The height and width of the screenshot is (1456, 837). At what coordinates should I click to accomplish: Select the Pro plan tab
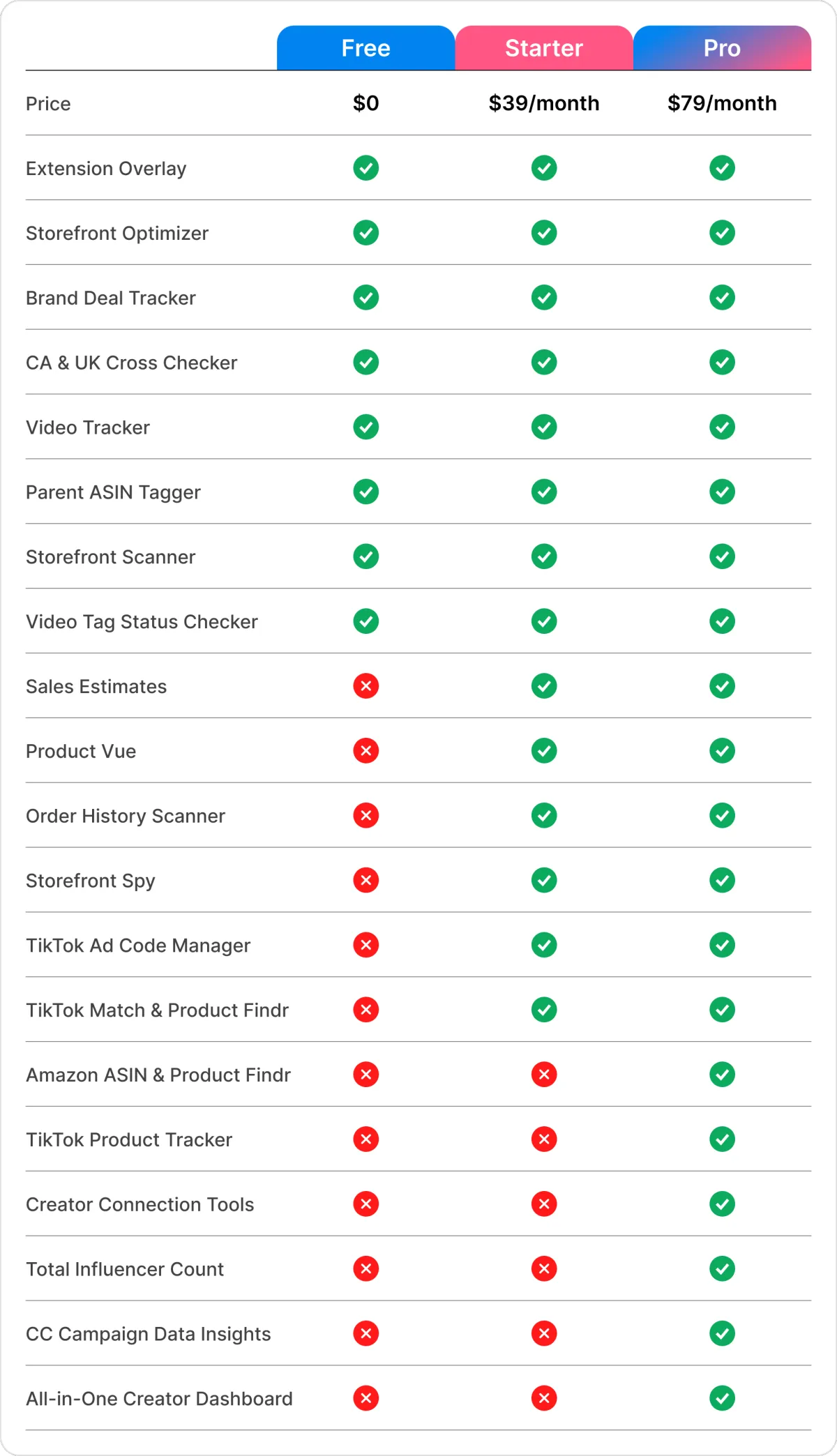722,48
